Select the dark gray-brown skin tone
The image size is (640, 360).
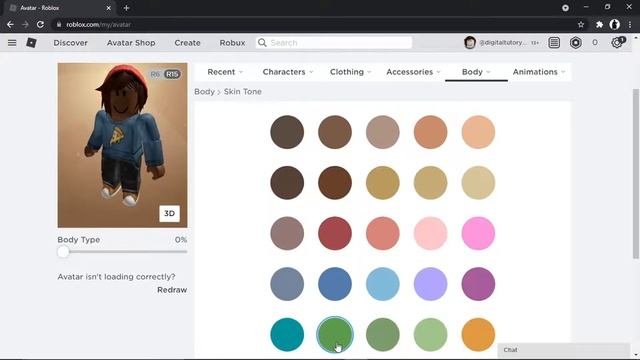coord(287,132)
